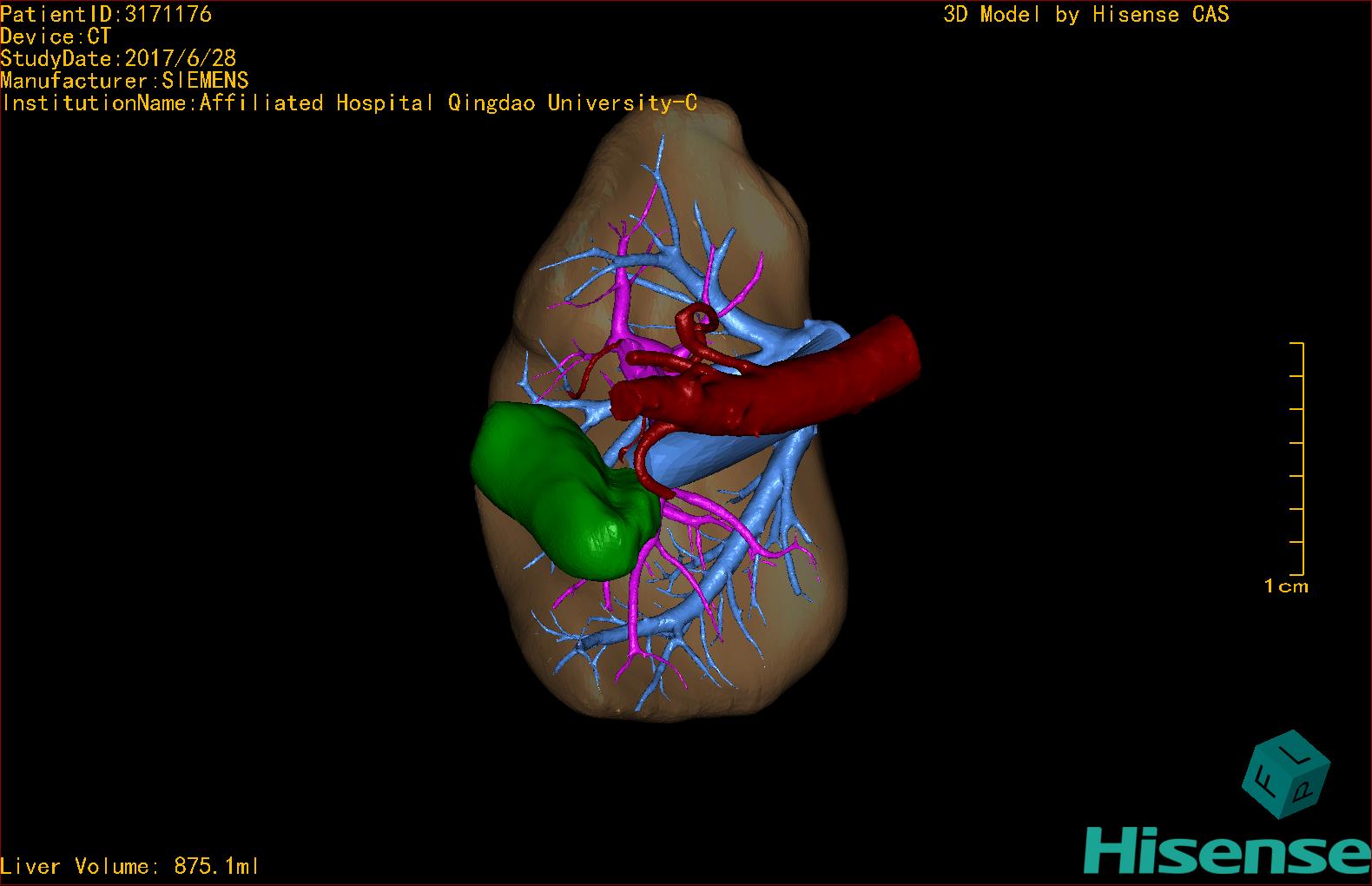This screenshot has width=1372, height=886.
Task: Click the "1cm" scale label
Action: 1286,586
